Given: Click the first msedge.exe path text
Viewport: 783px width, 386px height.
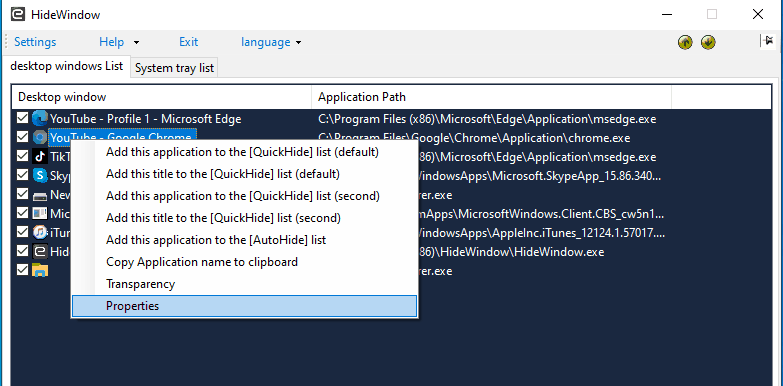Looking at the screenshot, I should (487, 119).
